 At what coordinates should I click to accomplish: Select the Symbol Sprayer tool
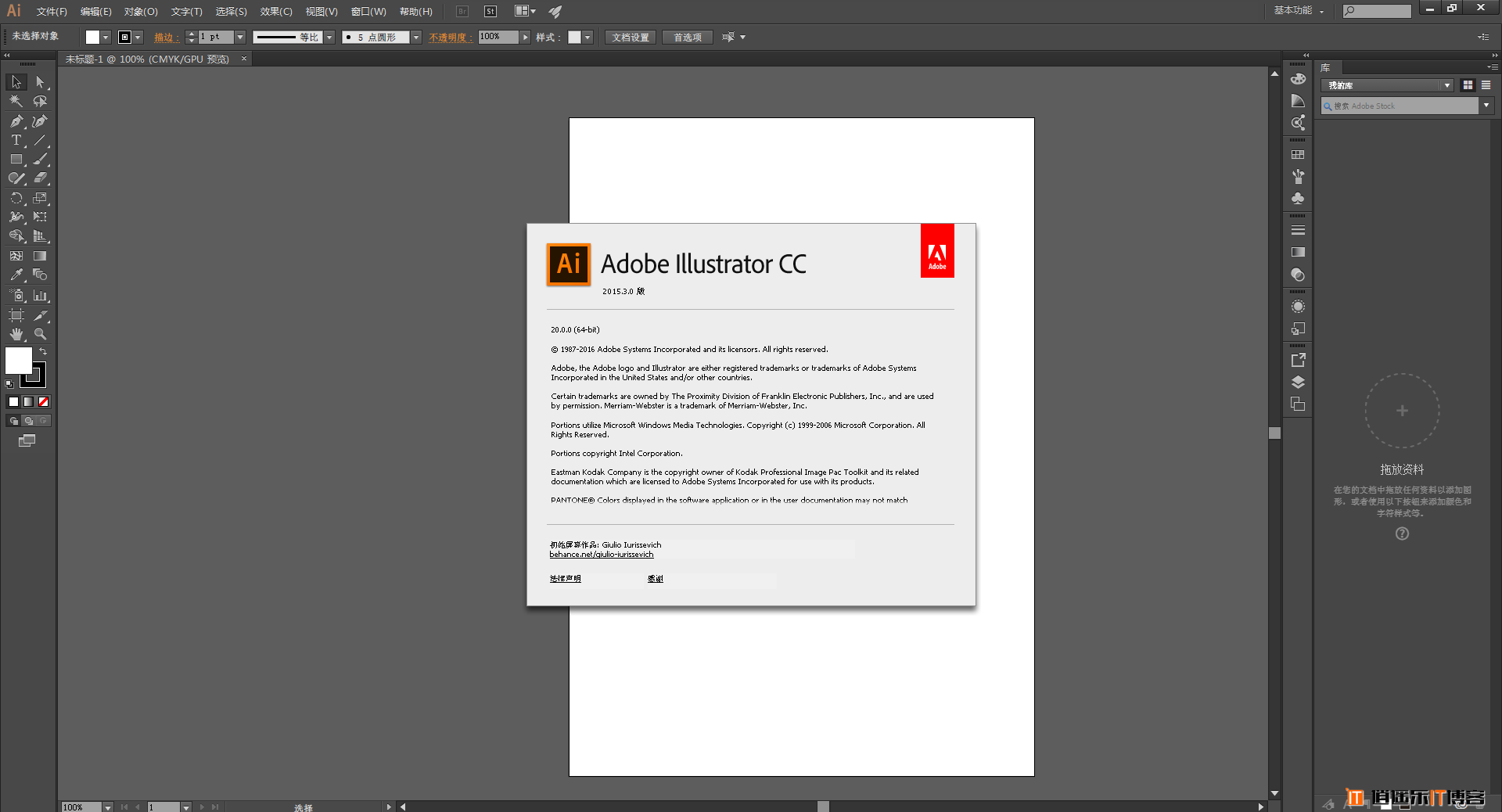[x=16, y=296]
